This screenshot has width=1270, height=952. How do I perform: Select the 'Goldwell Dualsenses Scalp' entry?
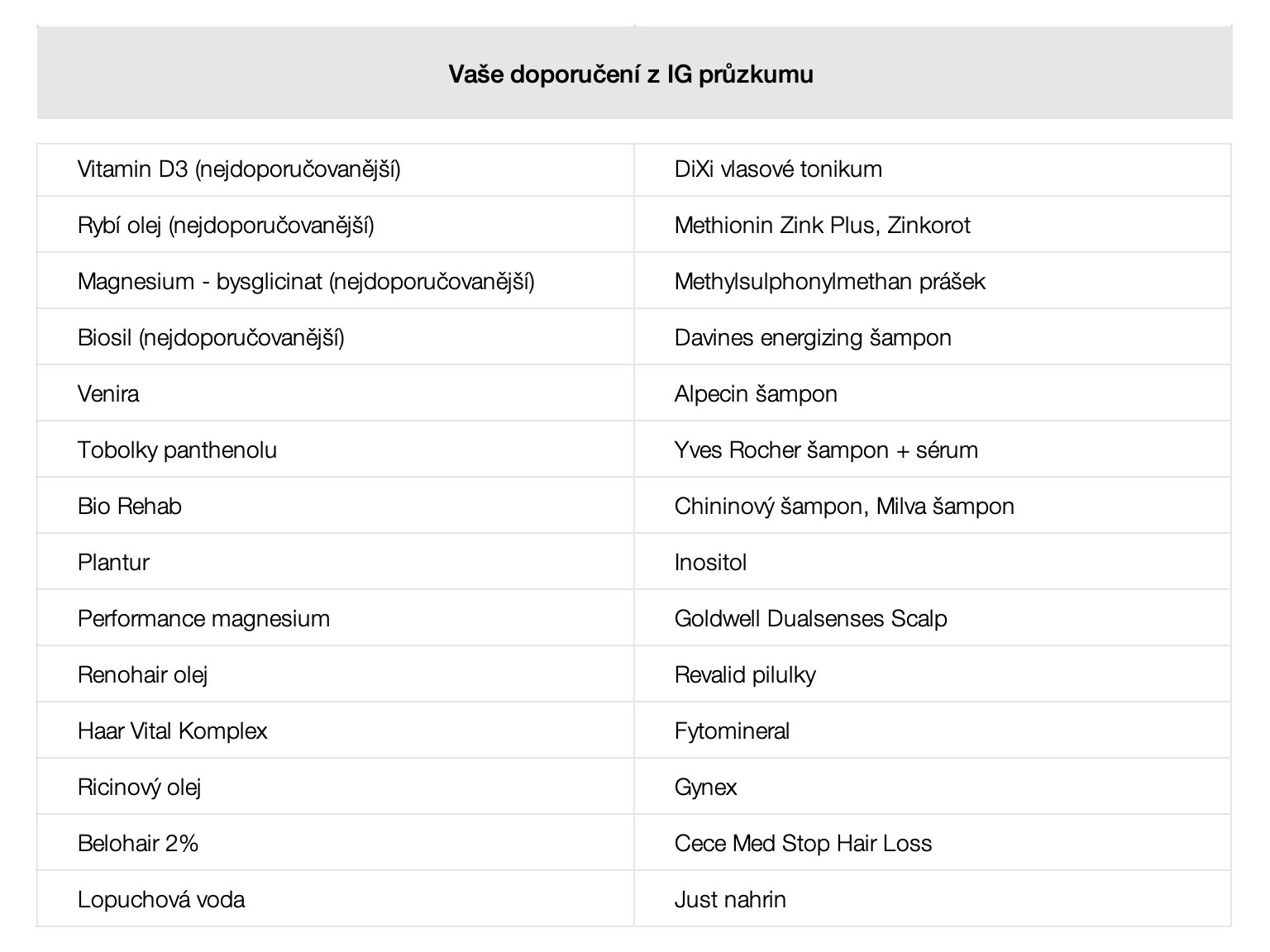(810, 619)
